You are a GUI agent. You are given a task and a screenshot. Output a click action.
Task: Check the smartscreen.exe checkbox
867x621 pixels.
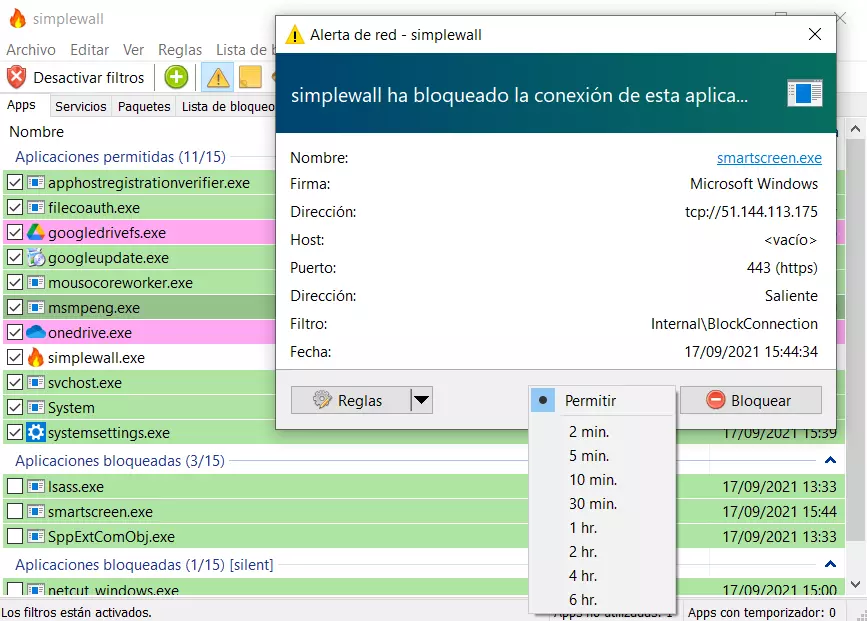(15, 512)
